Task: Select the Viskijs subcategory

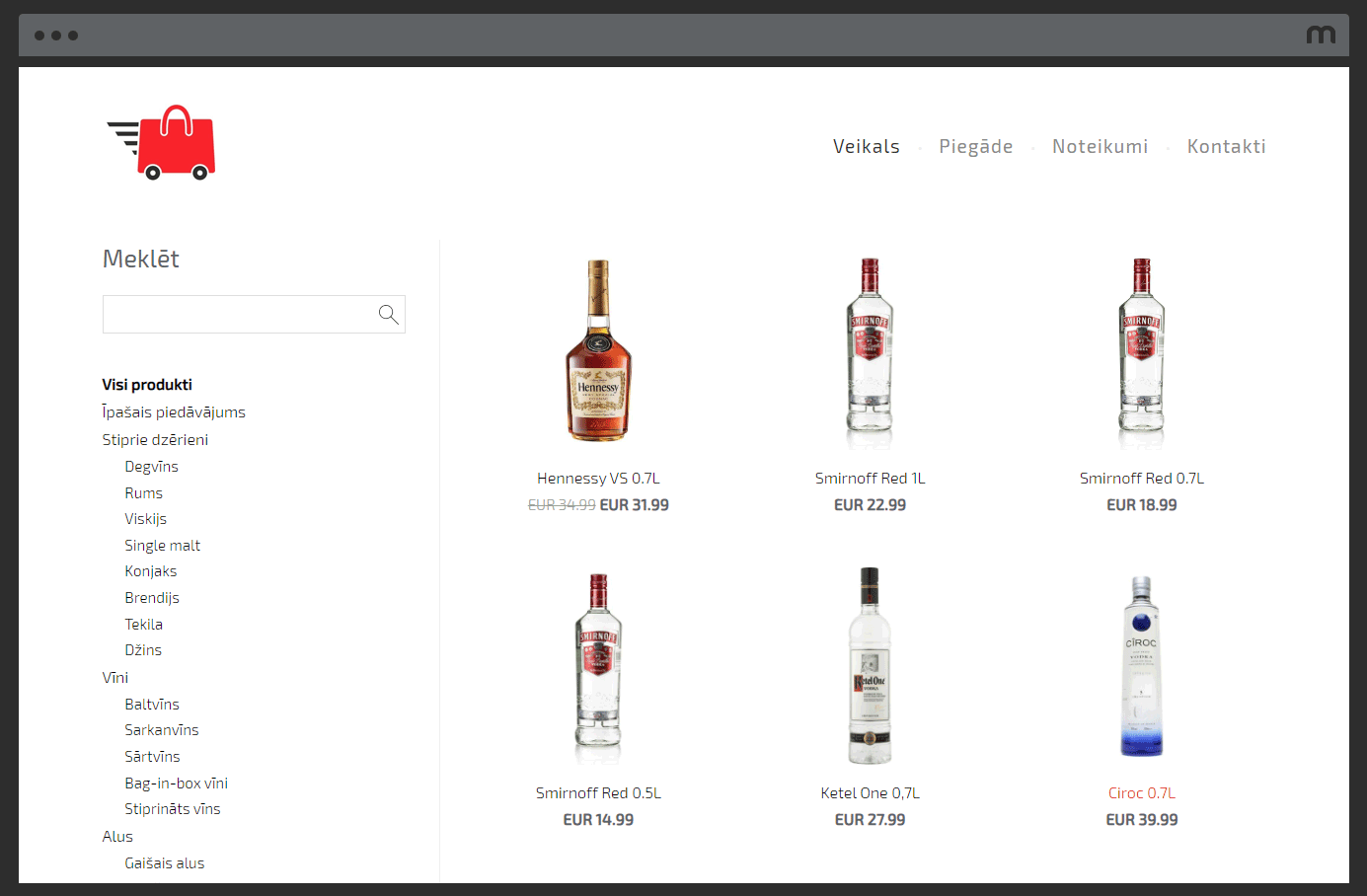Action: click(146, 519)
